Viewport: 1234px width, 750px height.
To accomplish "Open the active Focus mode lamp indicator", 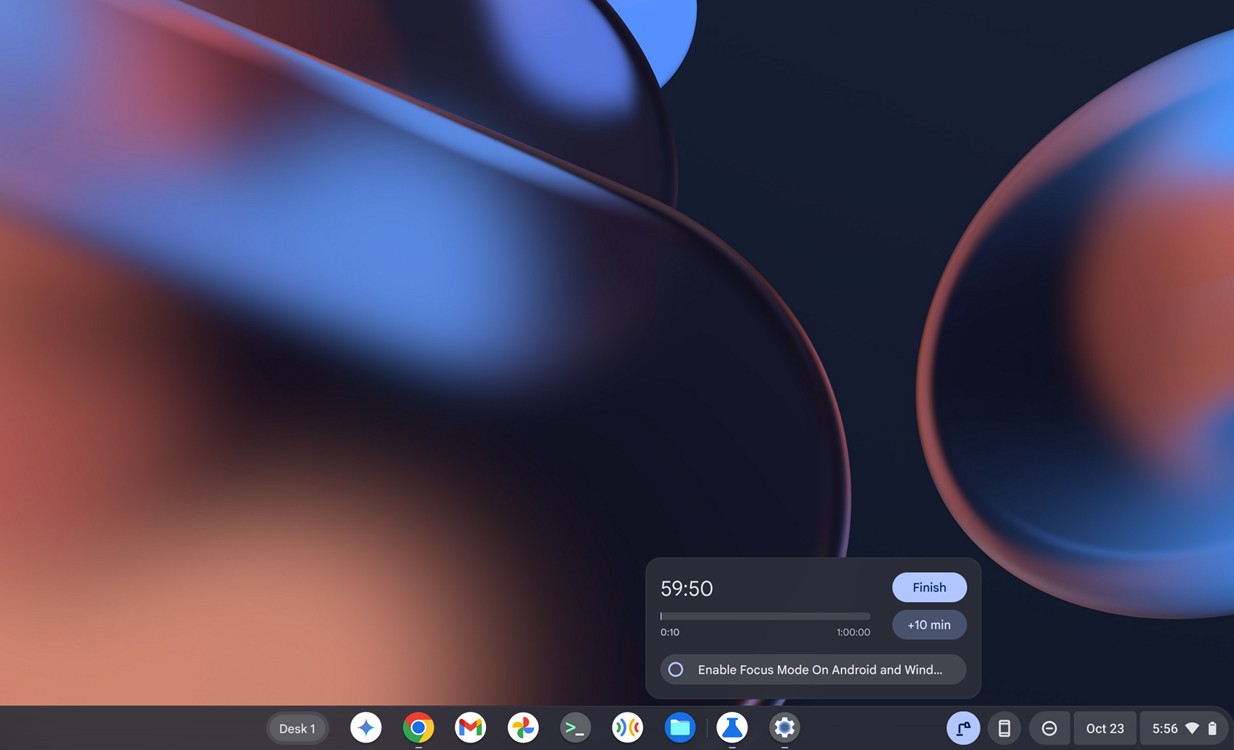I will (963, 728).
